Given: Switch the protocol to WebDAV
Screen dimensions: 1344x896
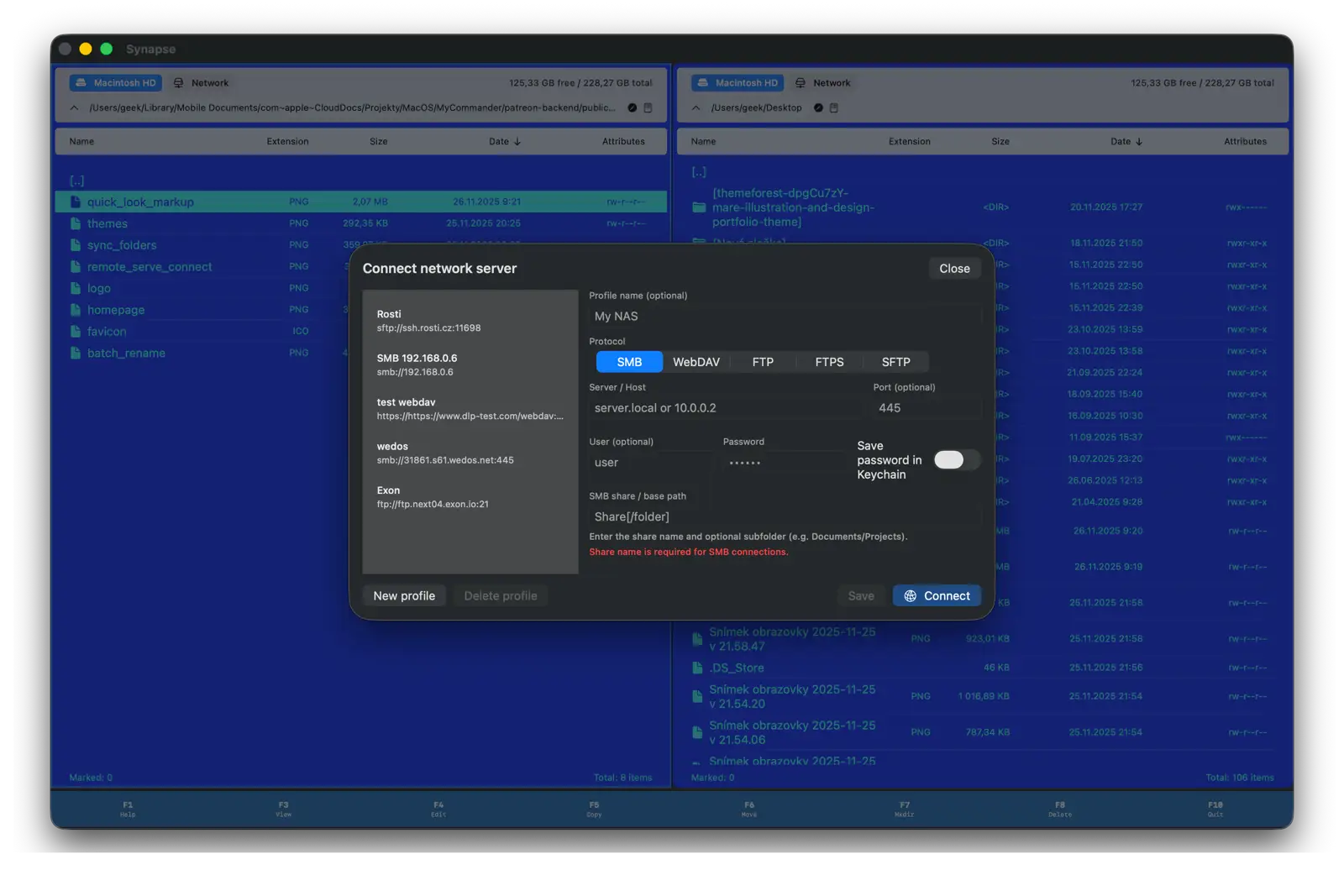Looking at the screenshot, I should 696,362.
